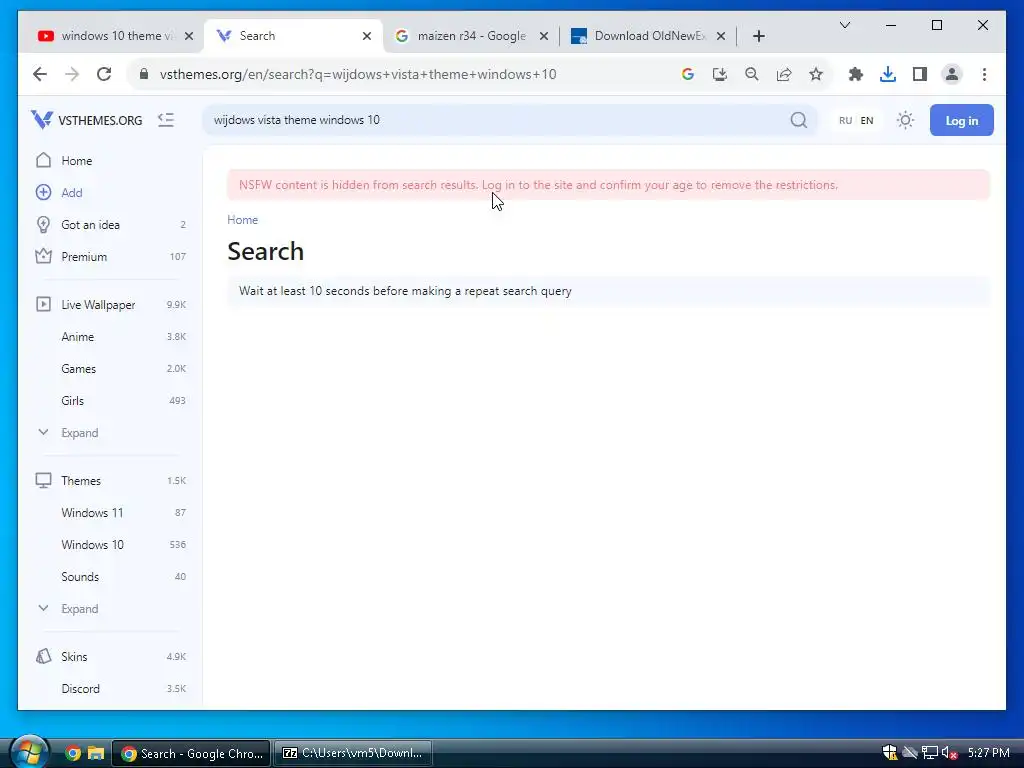Click the address bar URL

358,74
